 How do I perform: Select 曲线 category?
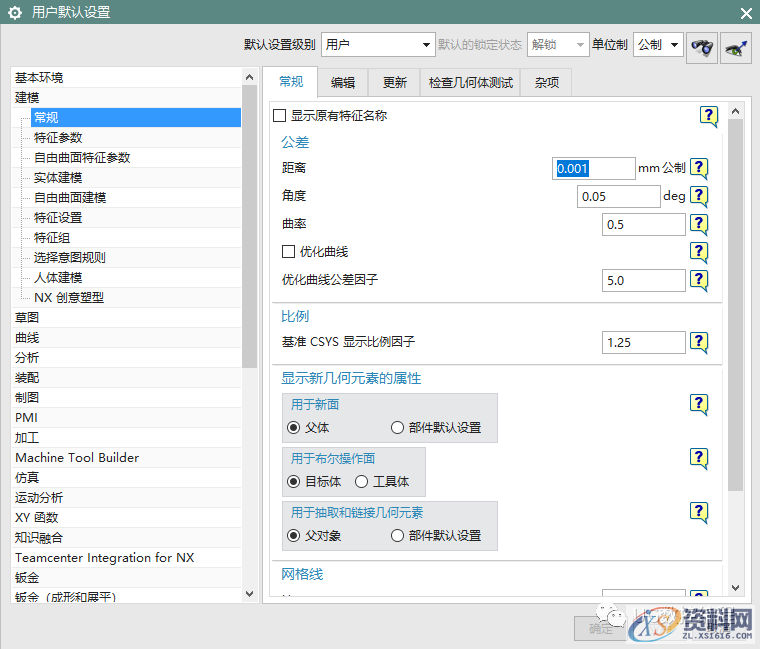126,338
